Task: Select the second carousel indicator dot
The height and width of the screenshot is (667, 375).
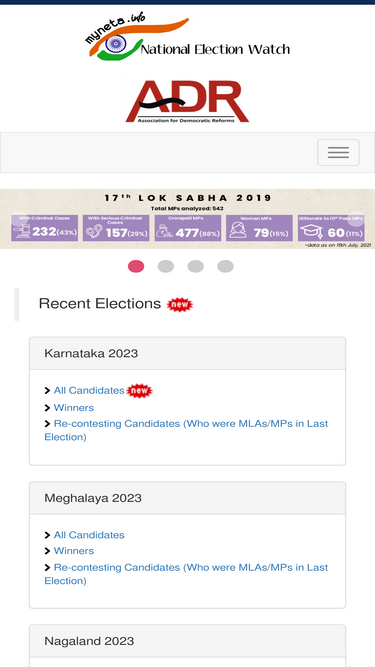Action: [x=166, y=266]
